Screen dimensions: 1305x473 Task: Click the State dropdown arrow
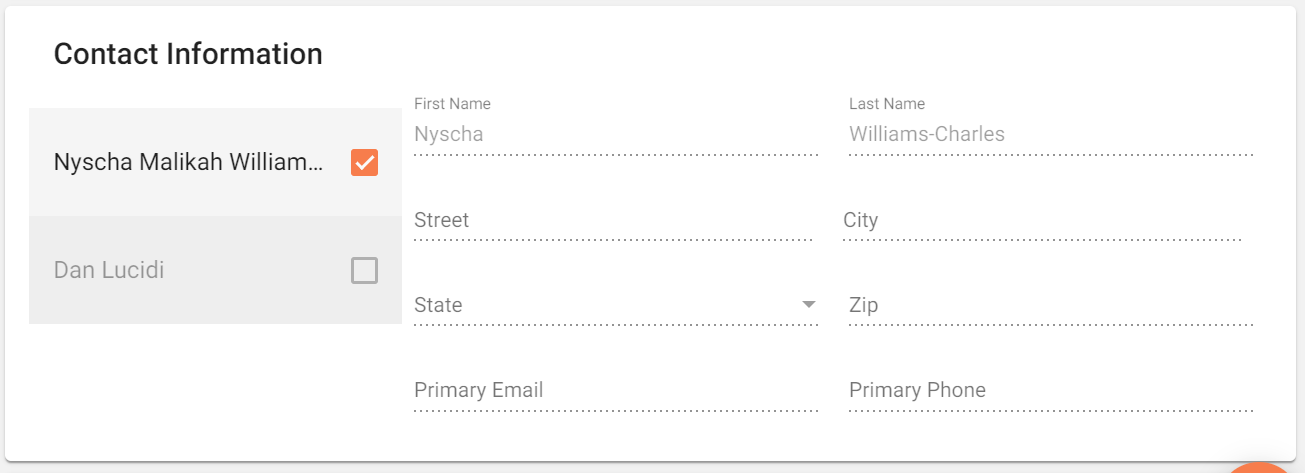[809, 305]
